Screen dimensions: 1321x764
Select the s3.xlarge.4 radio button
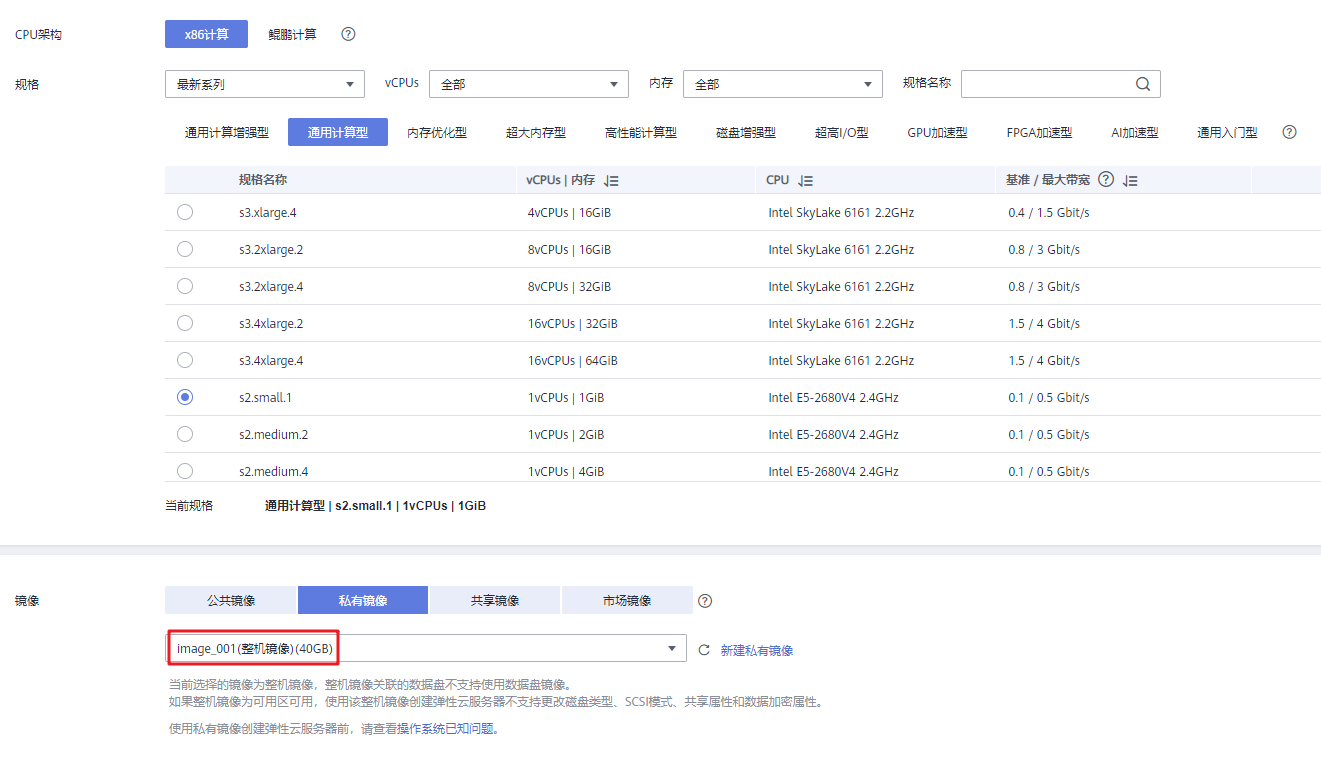point(185,212)
